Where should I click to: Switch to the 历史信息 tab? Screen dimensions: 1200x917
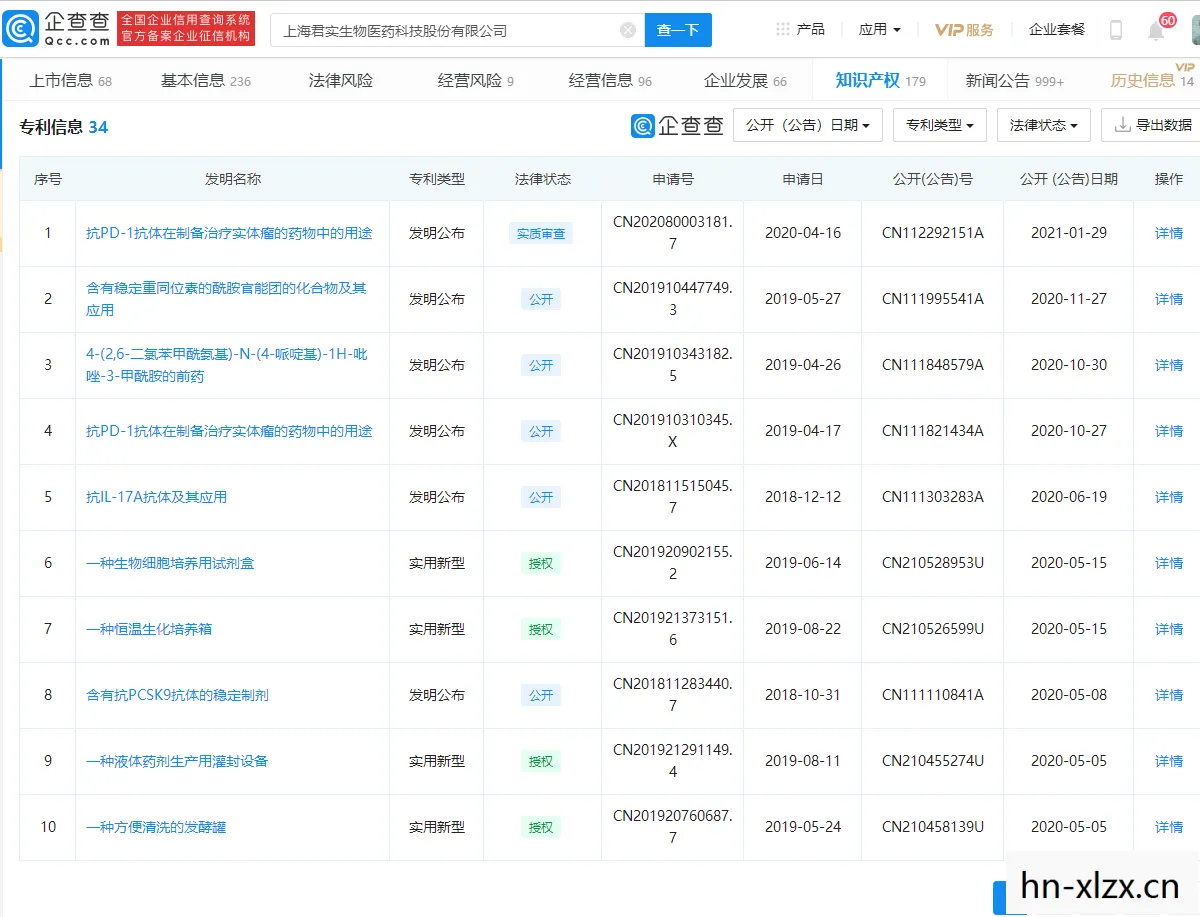click(x=1152, y=80)
